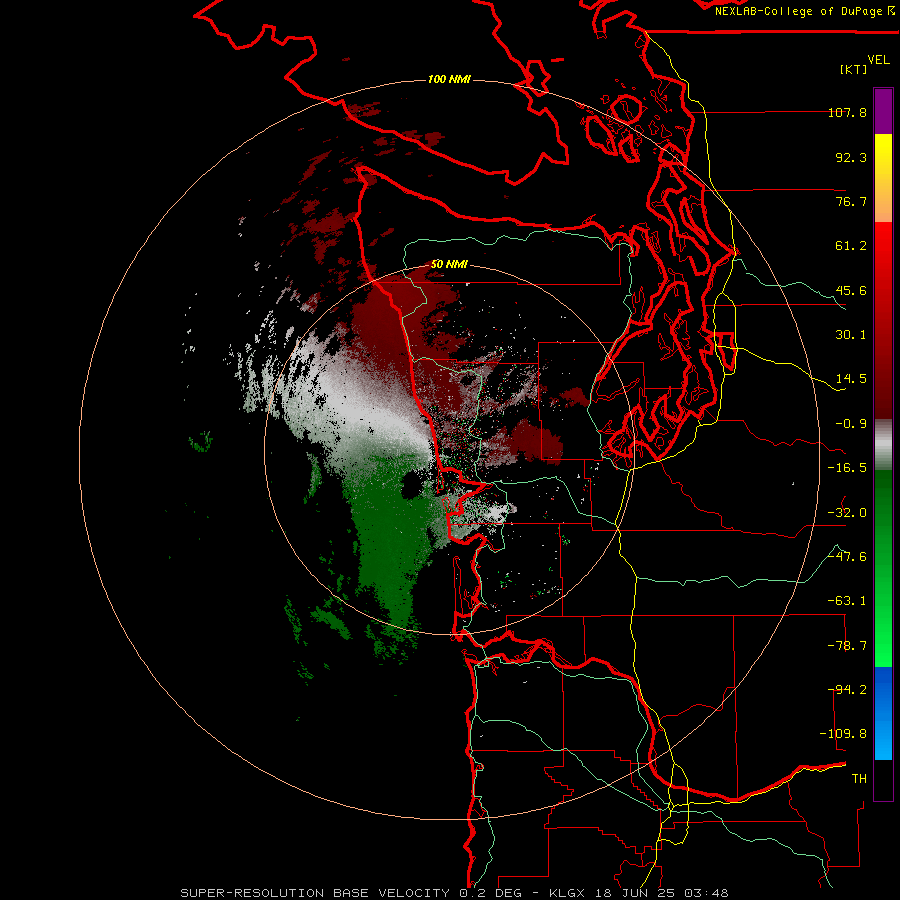
Task: Select the -47.6 scale value
Action: click(847, 557)
